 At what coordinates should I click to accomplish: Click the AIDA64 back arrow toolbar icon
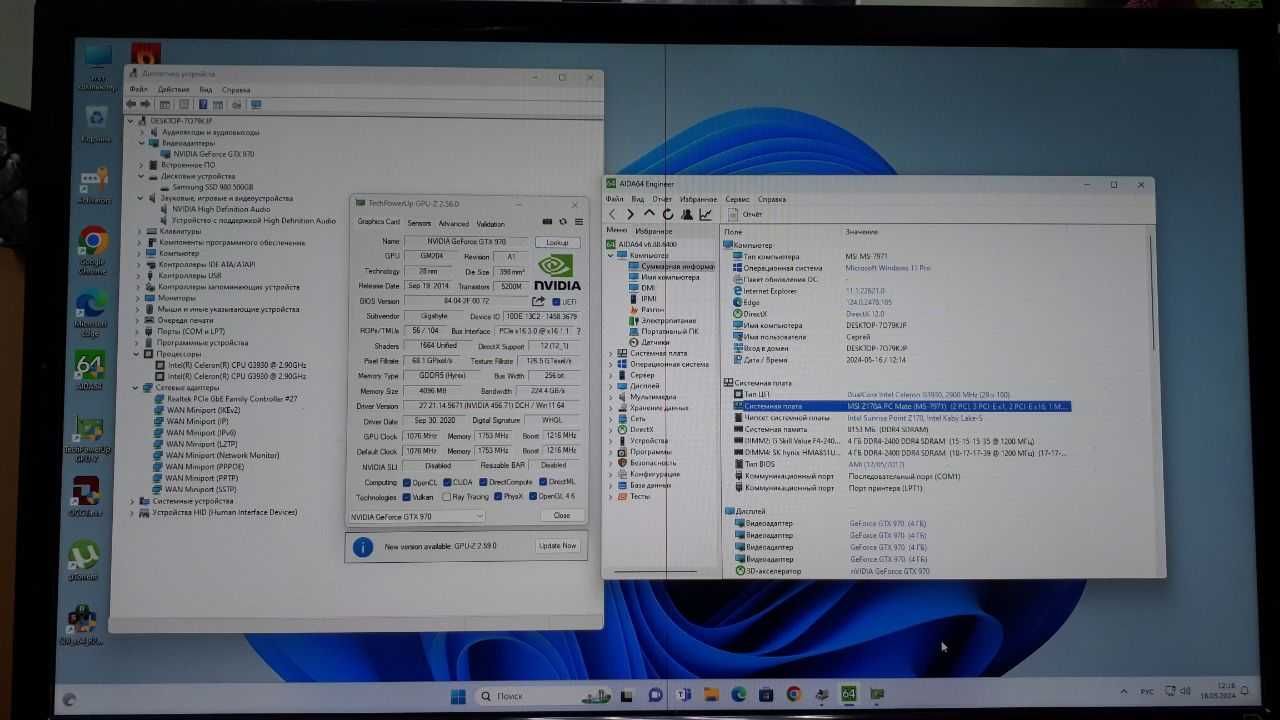(612, 214)
